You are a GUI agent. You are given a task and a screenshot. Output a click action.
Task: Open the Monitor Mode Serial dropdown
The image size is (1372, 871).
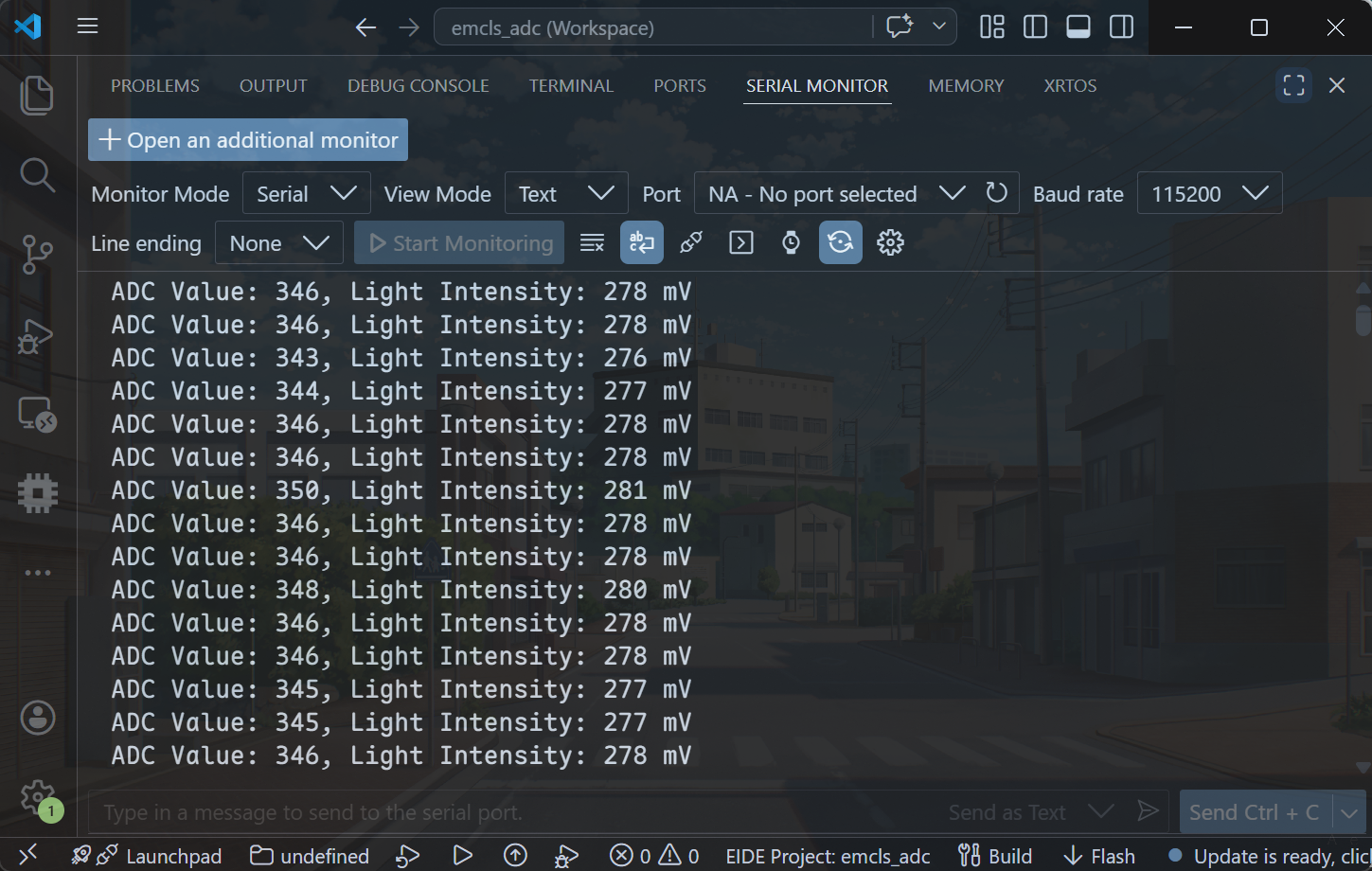307,193
